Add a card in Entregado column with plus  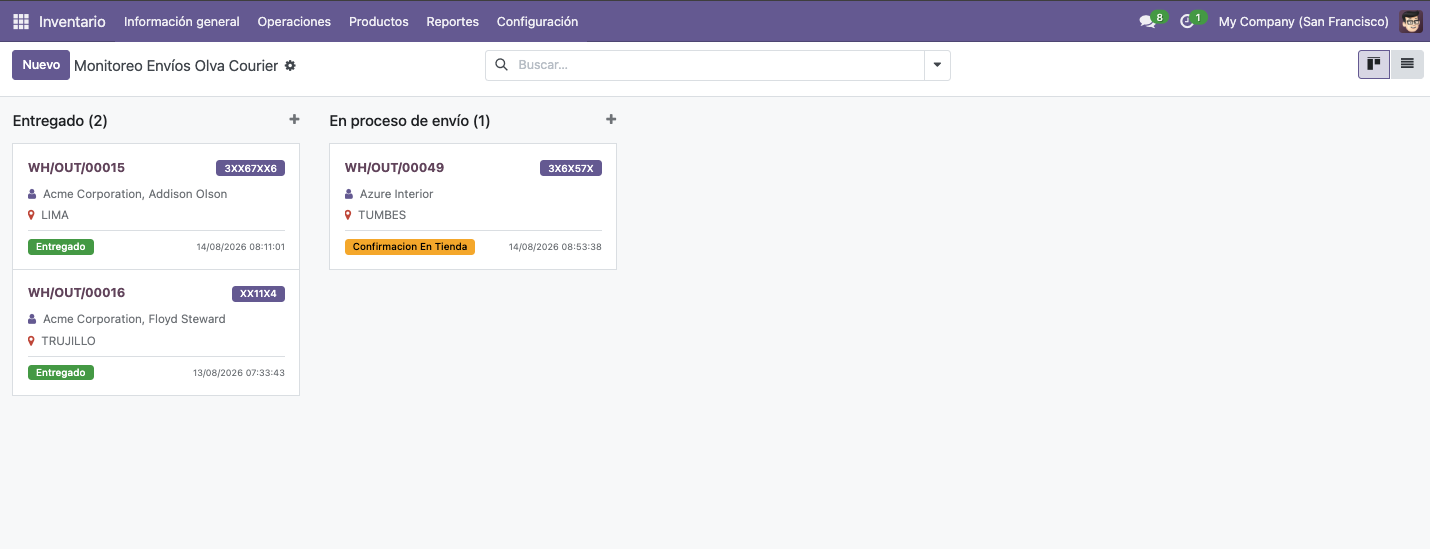(294, 119)
